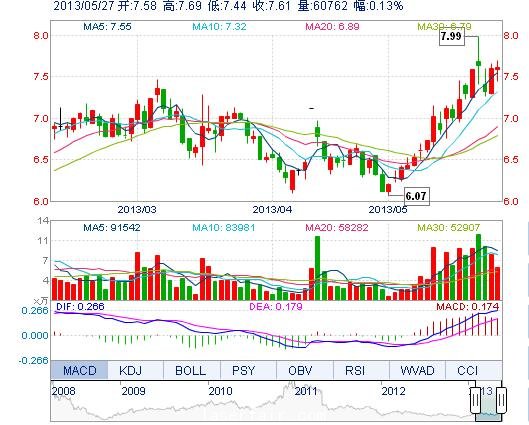Switch to the MACD indicator tab

pyautogui.click(x=79, y=370)
